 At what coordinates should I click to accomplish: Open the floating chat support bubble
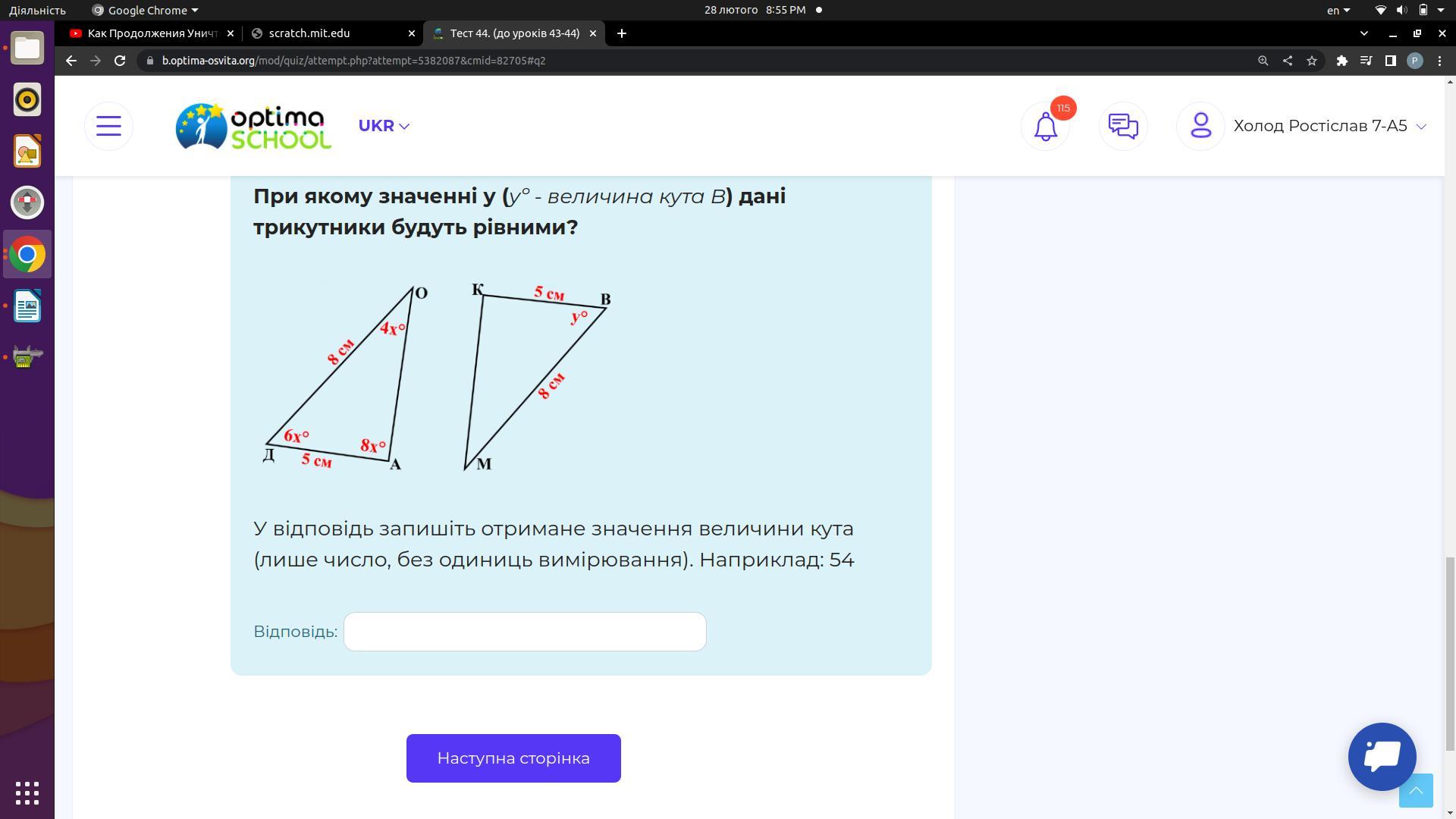tap(1382, 756)
